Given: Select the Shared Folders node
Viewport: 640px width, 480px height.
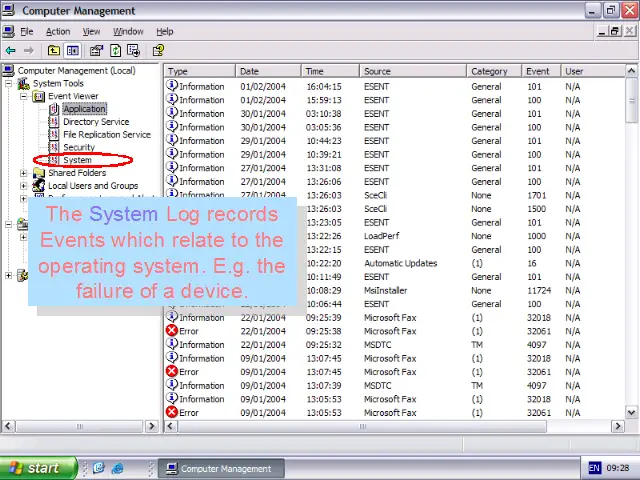Looking at the screenshot, I should coord(77,173).
